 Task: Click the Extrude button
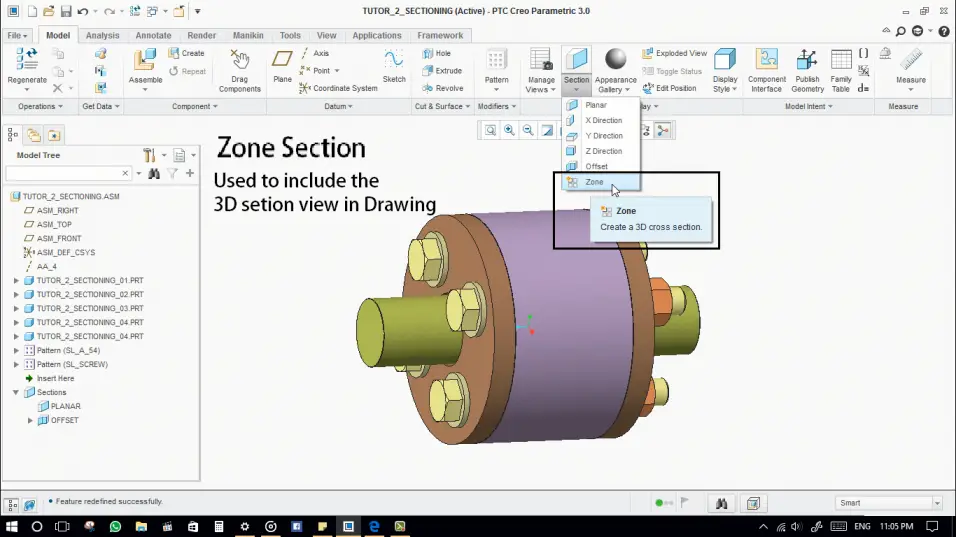[x=448, y=71]
